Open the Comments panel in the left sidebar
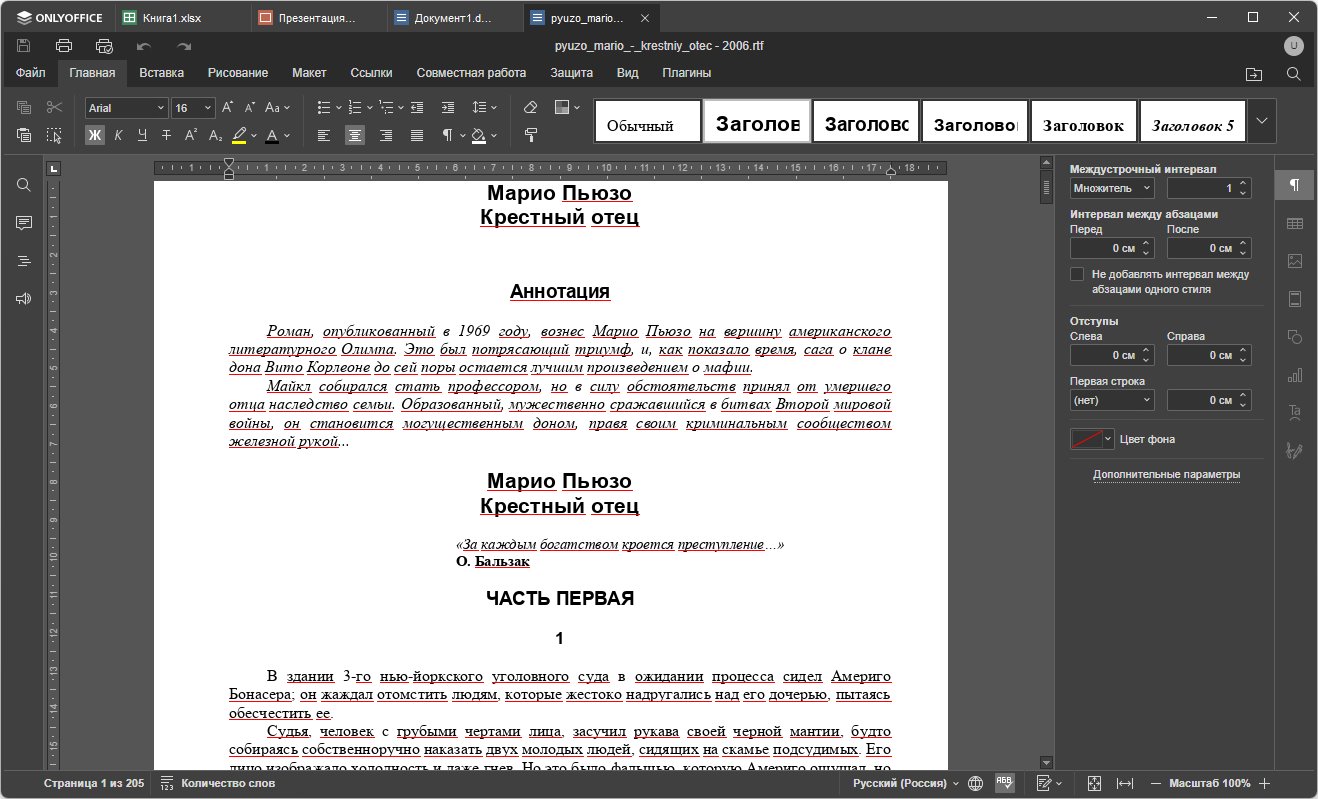1318x799 pixels. coord(24,223)
